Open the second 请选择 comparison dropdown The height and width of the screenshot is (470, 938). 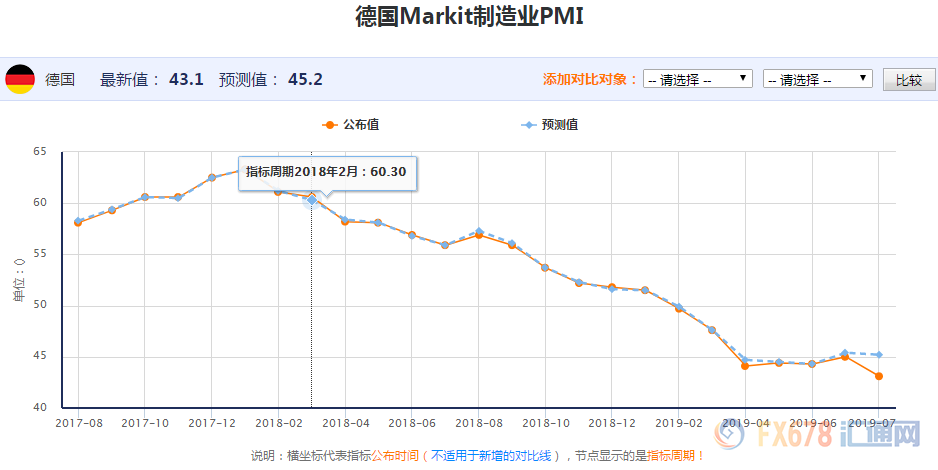point(818,79)
